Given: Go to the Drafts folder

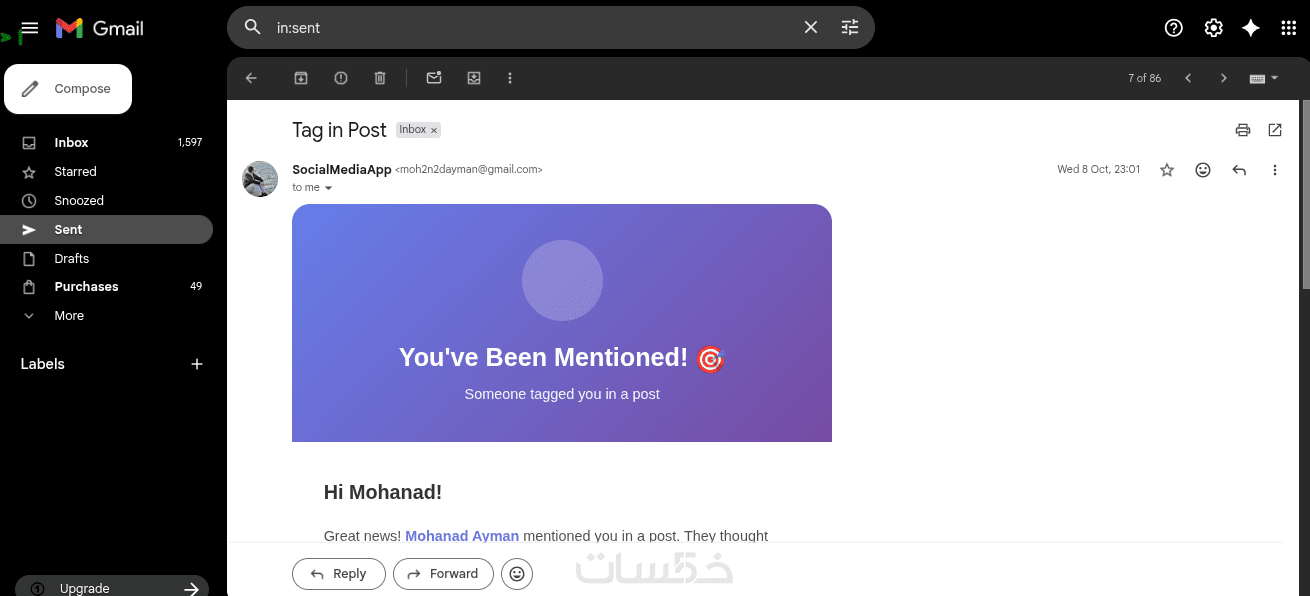Looking at the screenshot, I should pos(71,259).
